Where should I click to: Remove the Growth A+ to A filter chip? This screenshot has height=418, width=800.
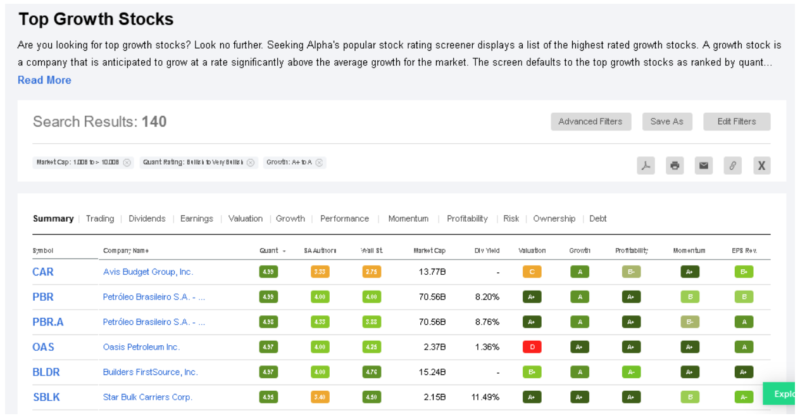[319, 162]
